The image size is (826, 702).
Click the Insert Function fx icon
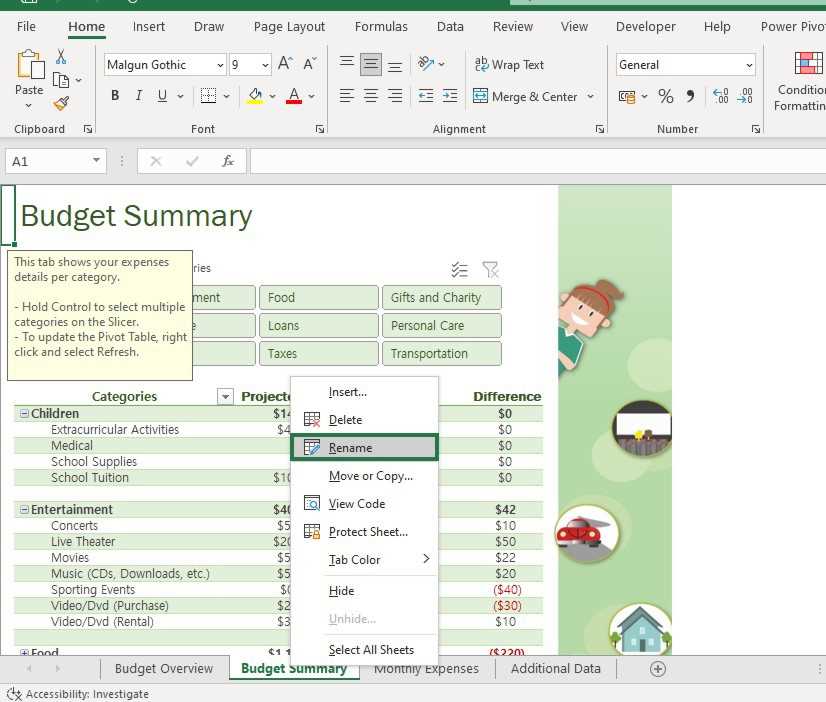point(228,161)
